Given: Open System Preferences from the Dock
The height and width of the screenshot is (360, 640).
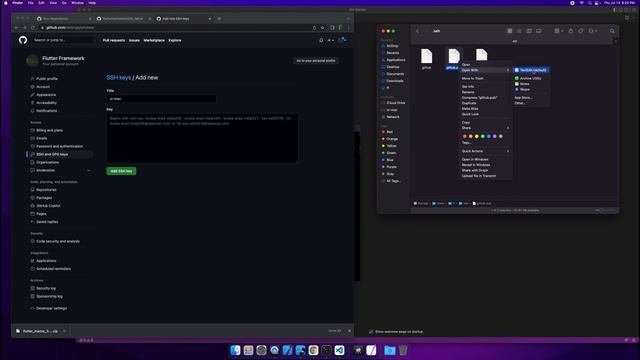Looking at the screenshot, I should (261, 350).
